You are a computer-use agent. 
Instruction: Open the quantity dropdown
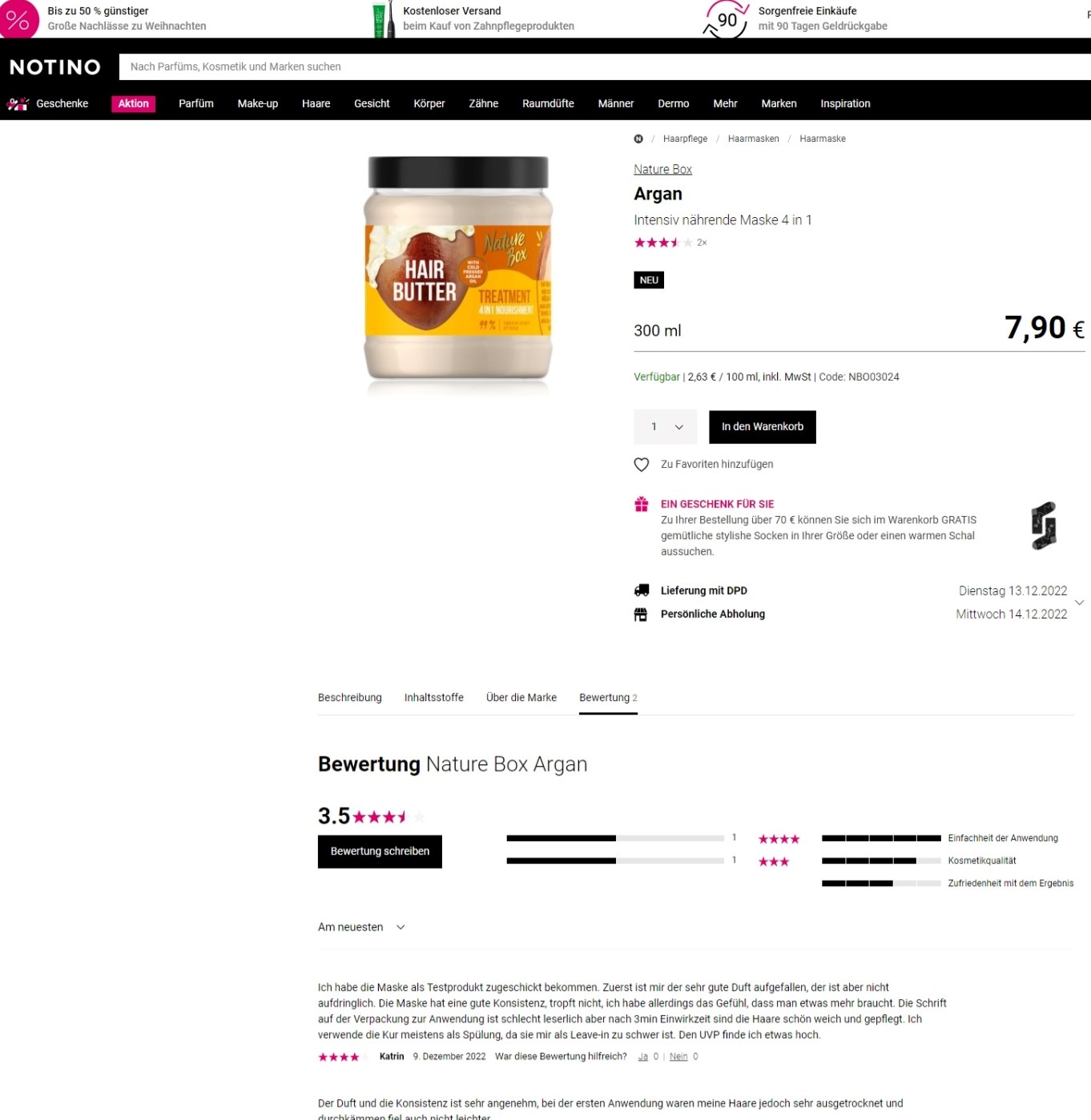666,427
